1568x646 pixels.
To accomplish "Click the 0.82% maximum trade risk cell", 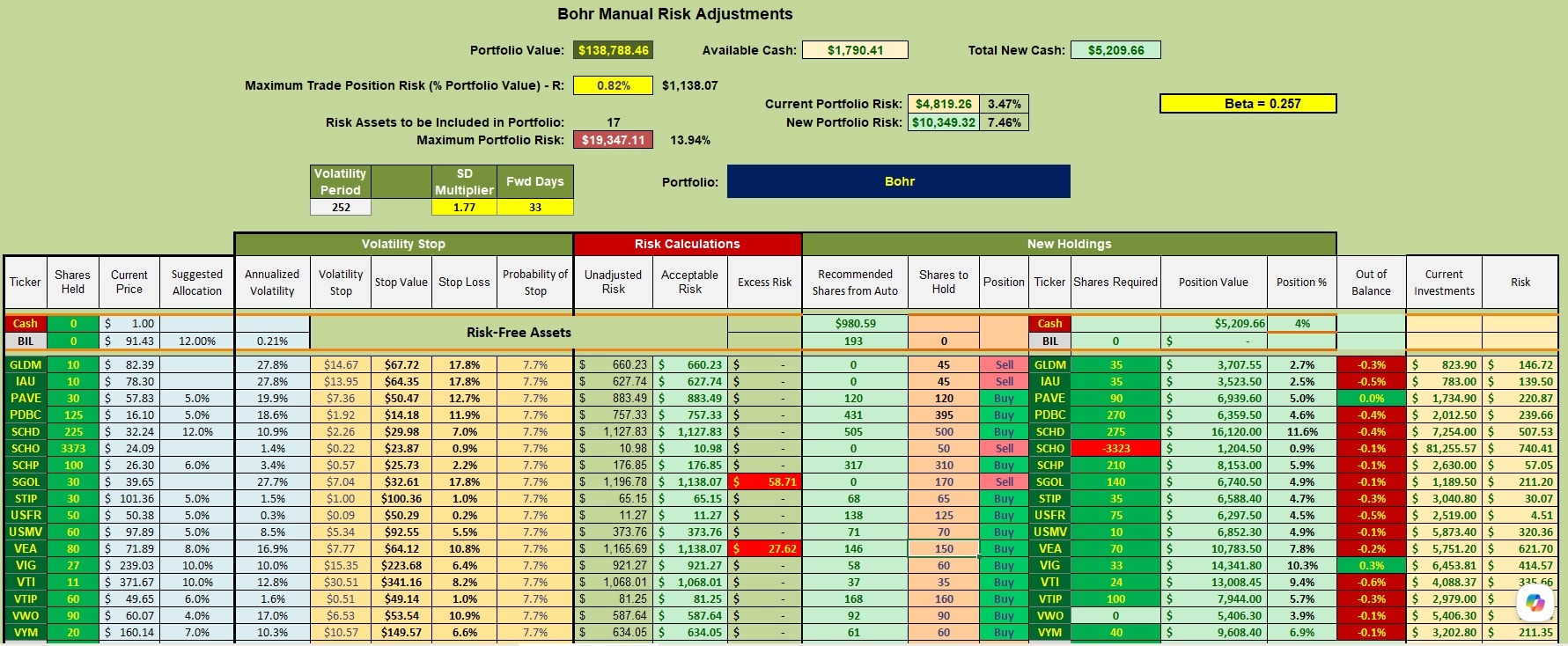I will pos(614,85).
